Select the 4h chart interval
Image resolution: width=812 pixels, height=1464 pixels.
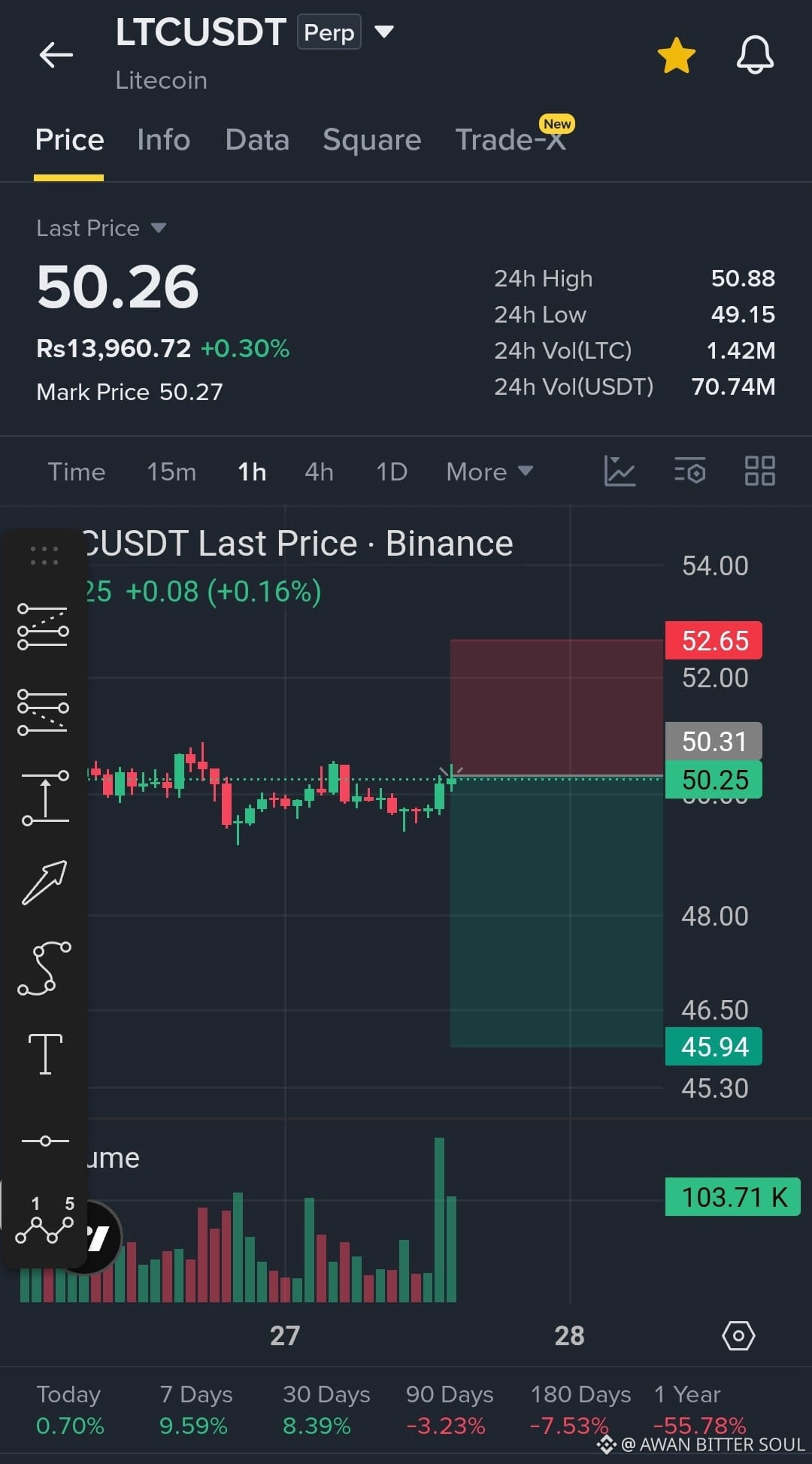point(319,471)
